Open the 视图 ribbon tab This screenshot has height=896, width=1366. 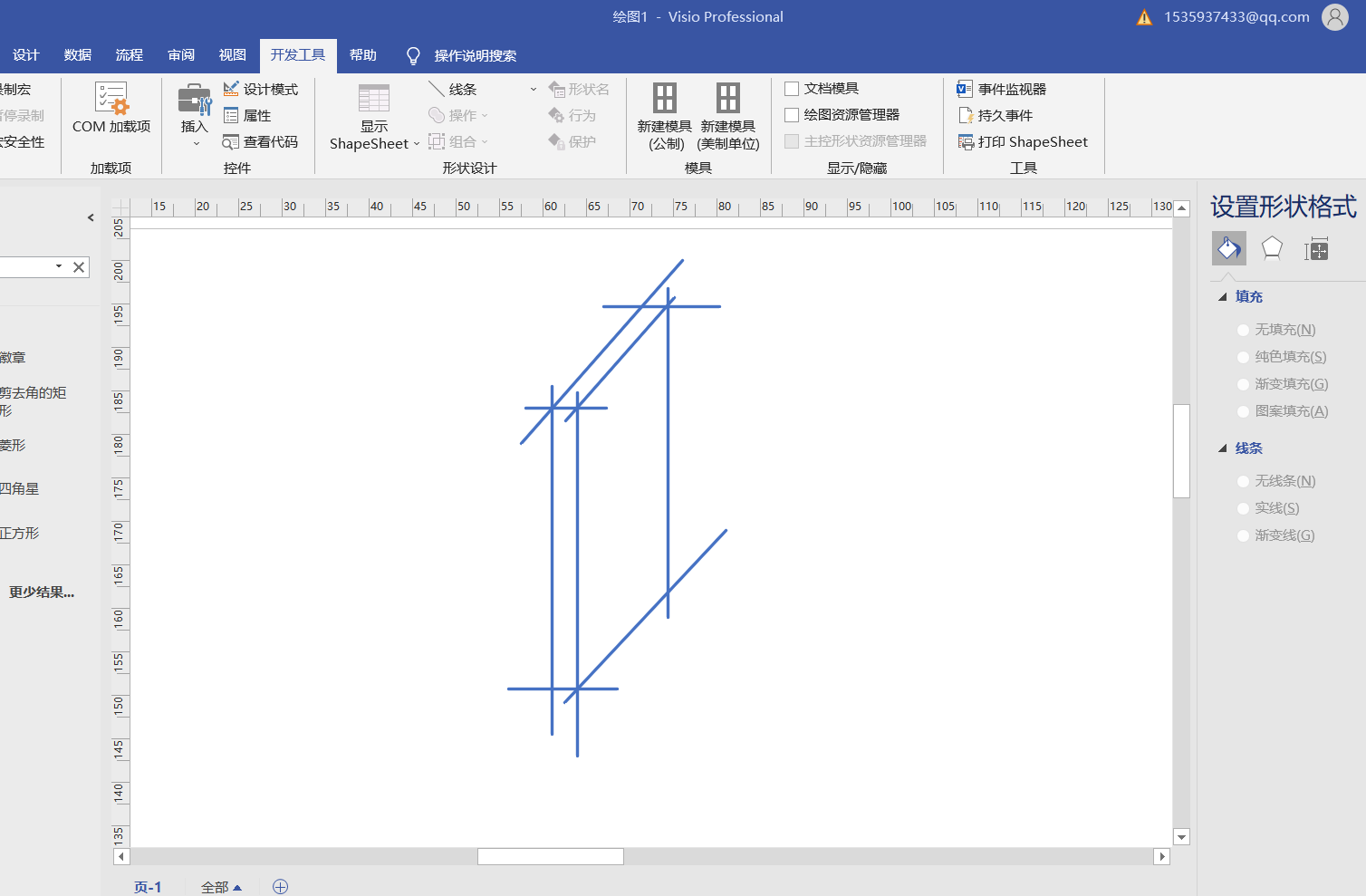coord(232,55)
